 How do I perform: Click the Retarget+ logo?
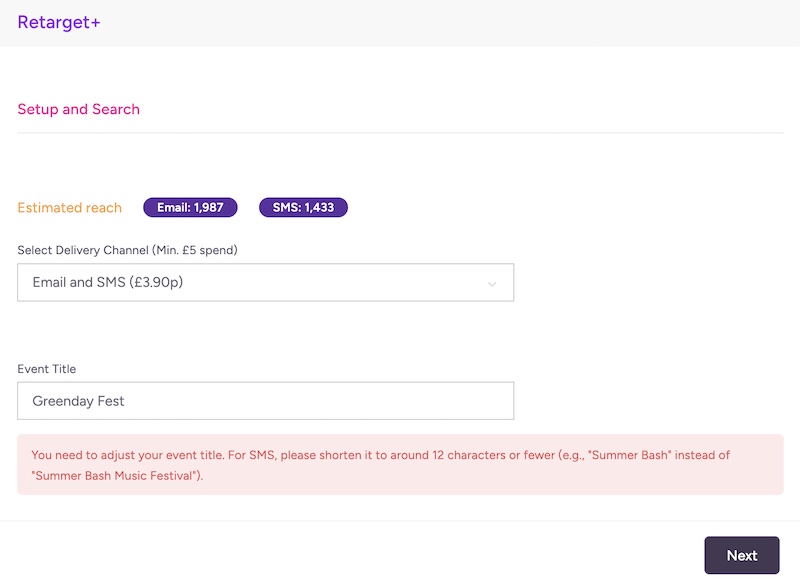59,22
